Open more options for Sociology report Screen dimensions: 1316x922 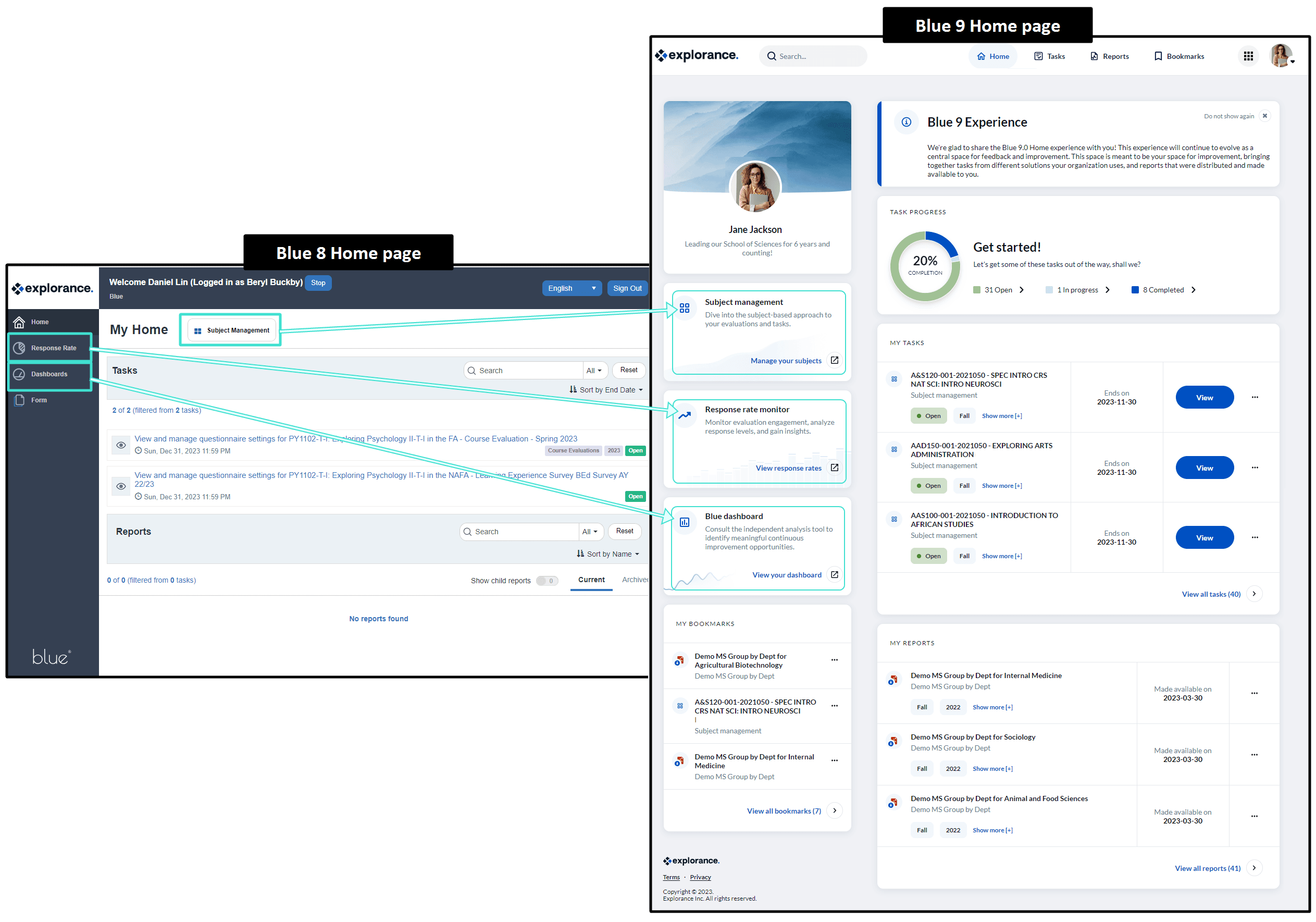pyautogui.click(x=1254, y=755)
